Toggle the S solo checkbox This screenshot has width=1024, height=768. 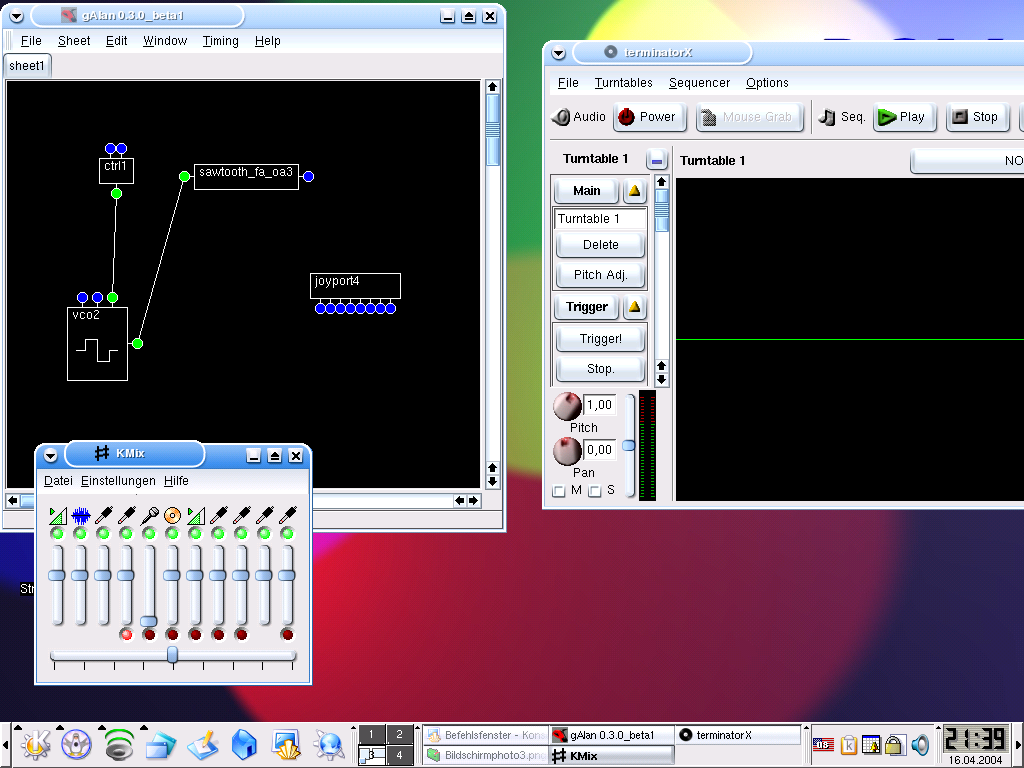(595, 491)
